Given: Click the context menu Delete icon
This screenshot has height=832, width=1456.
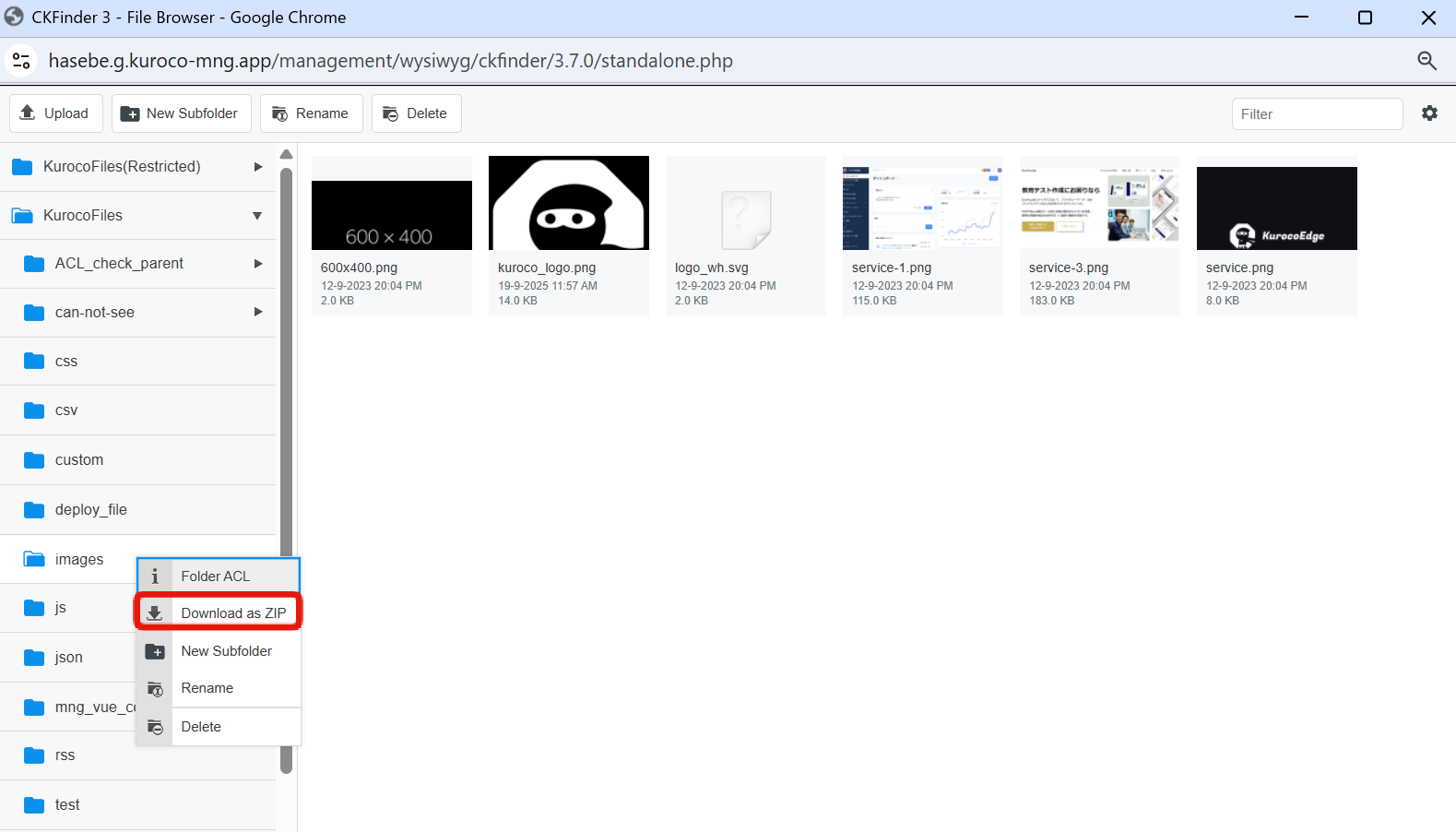Looking at the screenshot, I should click(155, 727).
